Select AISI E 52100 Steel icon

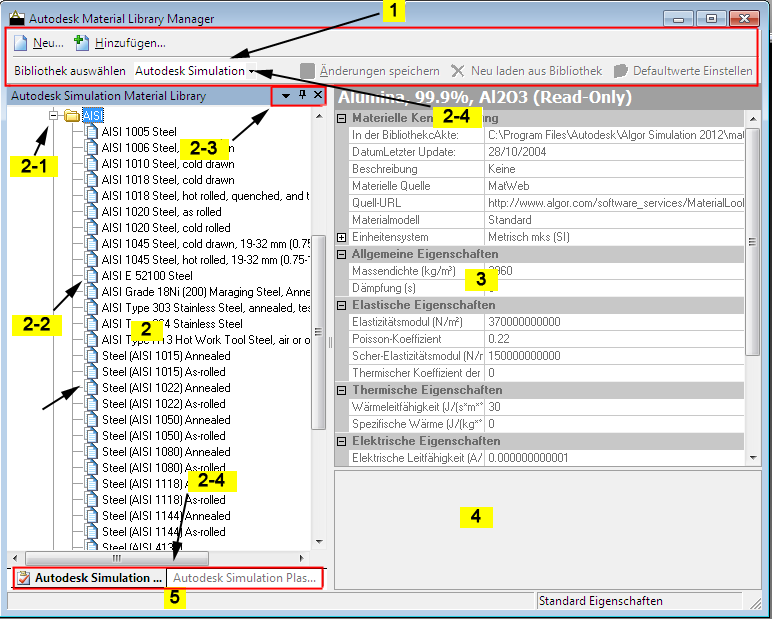click(x=92, y=276)
